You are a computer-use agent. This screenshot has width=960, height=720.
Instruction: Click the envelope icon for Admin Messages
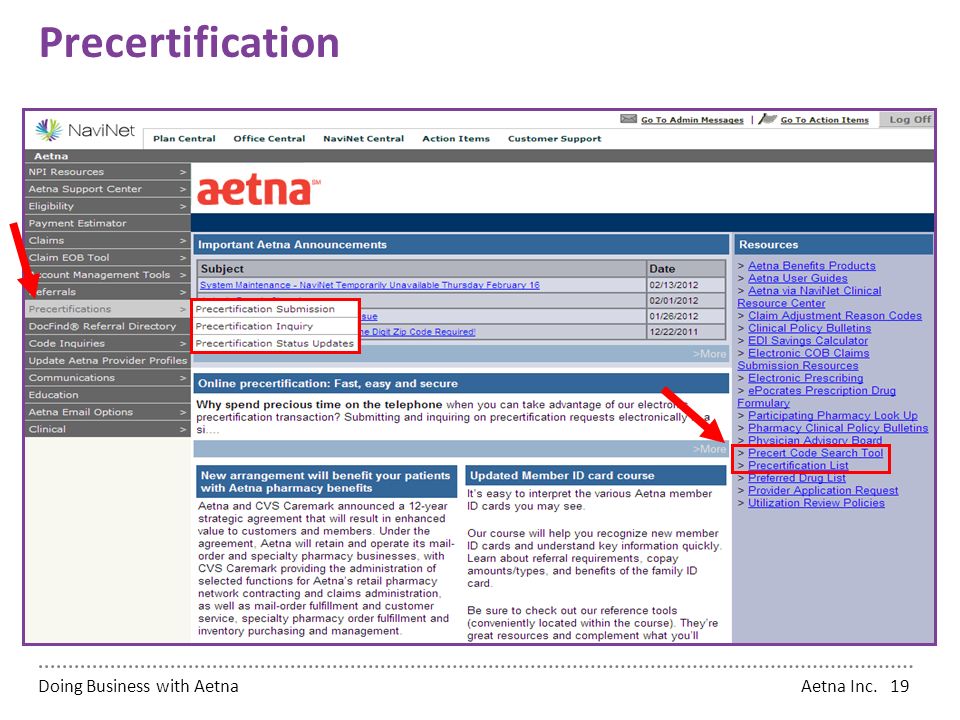coord(628,119)
